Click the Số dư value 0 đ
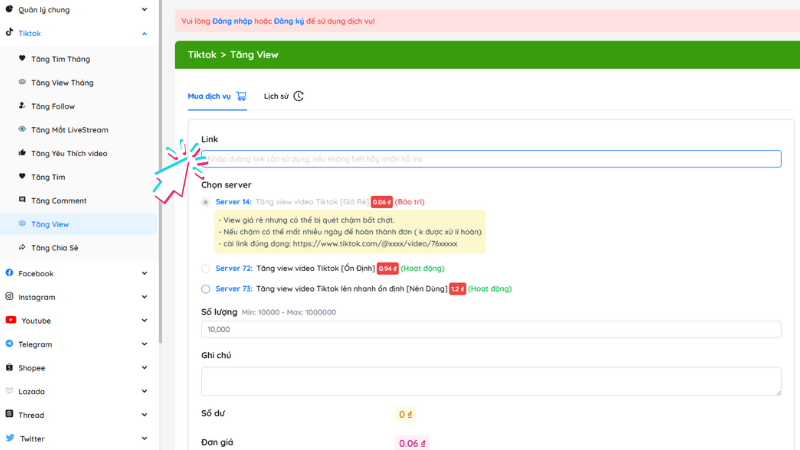 click(x=405, y=415)
